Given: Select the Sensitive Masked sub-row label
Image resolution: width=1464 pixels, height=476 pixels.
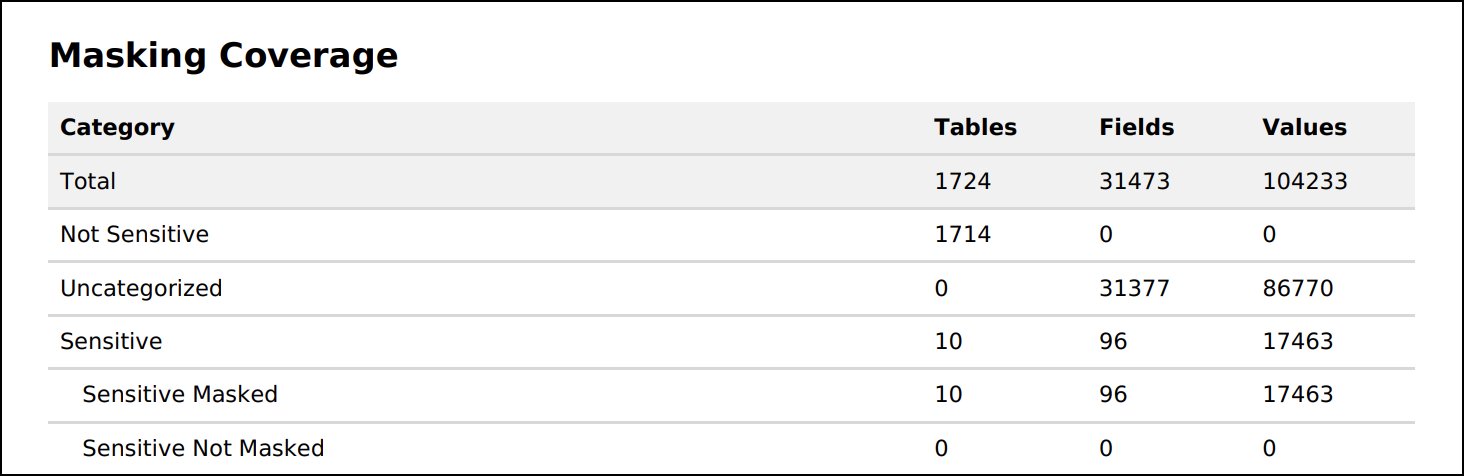Looking at the screenshot, I should 180,394.
